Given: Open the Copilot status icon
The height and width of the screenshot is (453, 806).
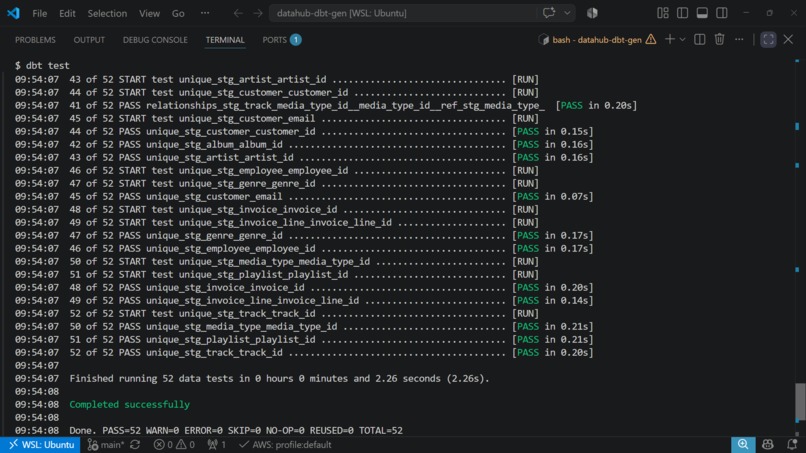Looking at the screenshot, I should coord(767,445).
